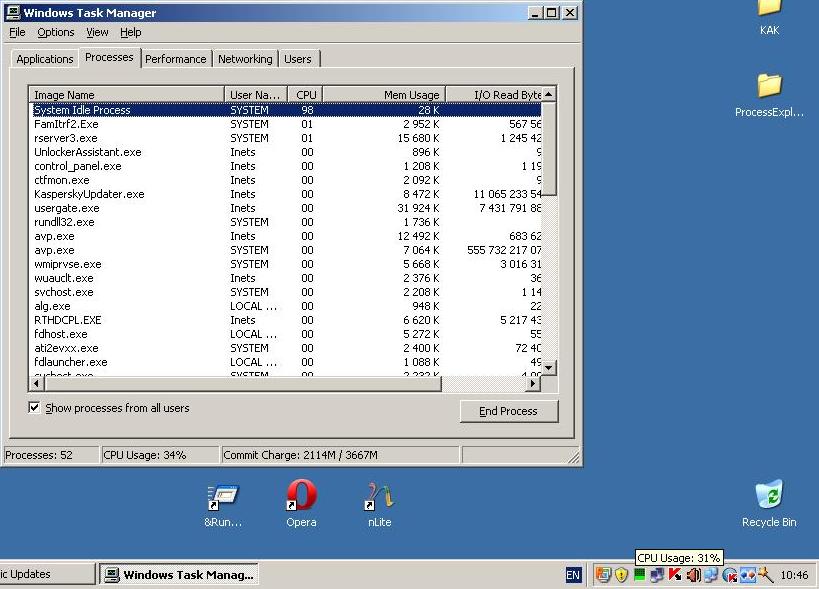This screenshot has height=589, width=819.
Task: Switch to the Users tab
Action: (298, 59)
